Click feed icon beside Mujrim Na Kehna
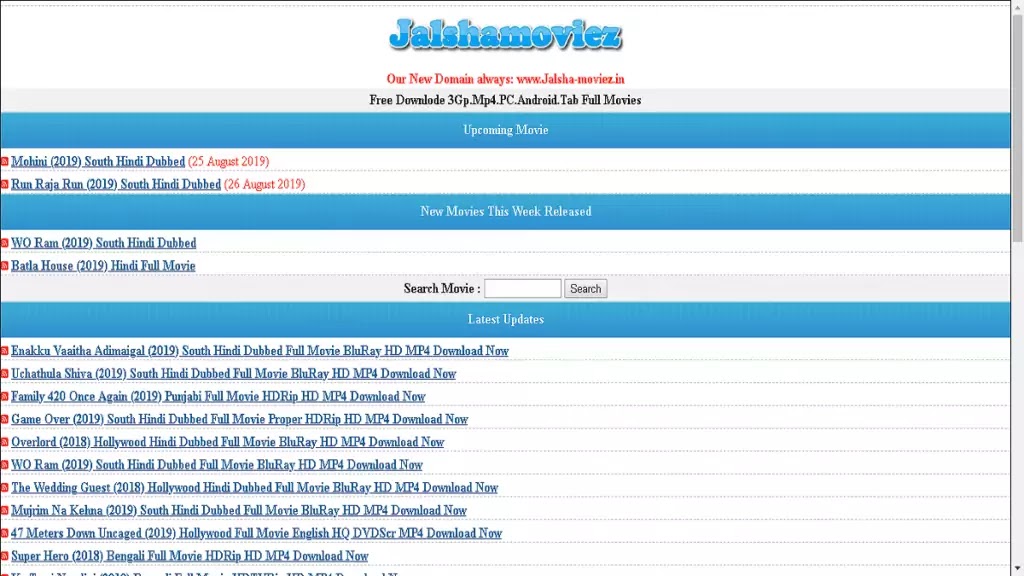The image size is (1024, 576). coord(5,511)
